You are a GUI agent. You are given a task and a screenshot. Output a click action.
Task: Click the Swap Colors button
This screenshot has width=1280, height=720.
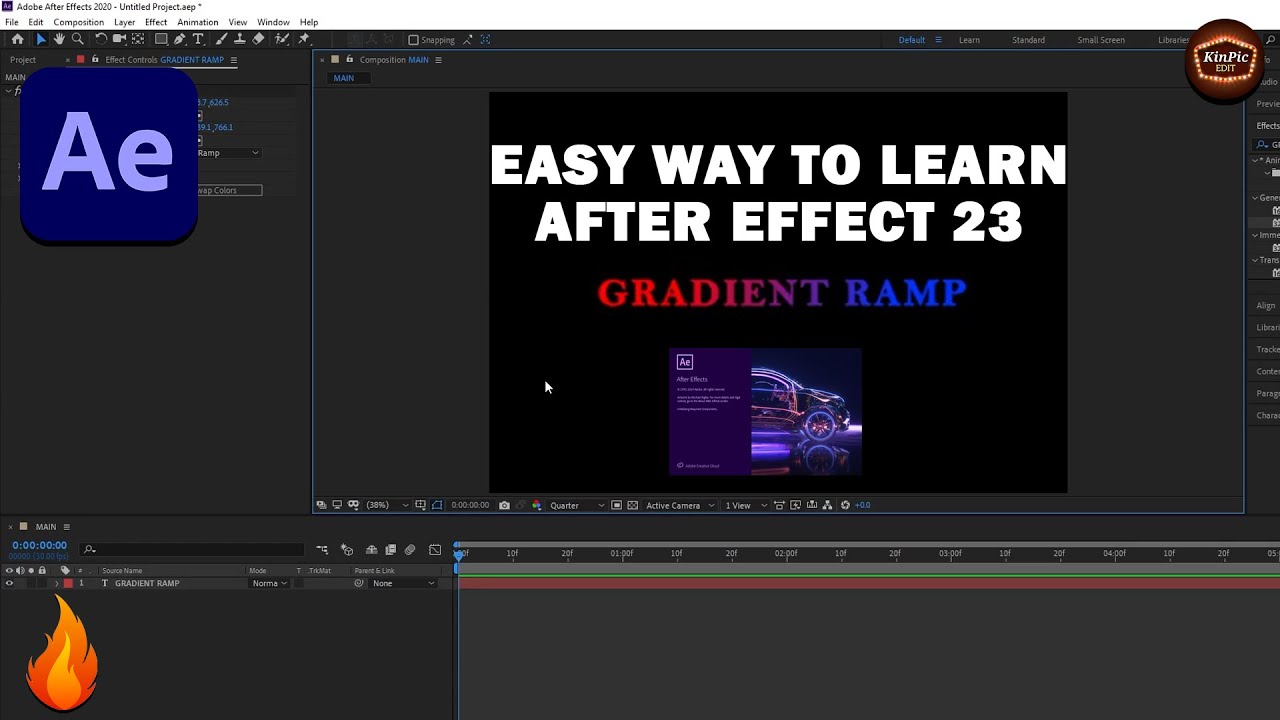[x=229, y=190]
